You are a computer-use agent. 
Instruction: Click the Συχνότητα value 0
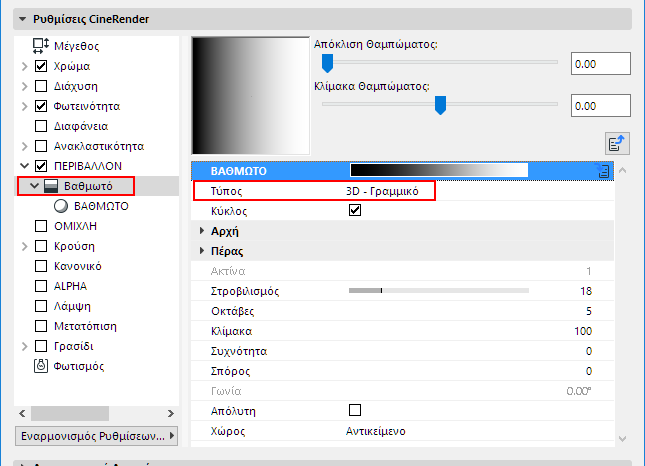click(589, 351)
